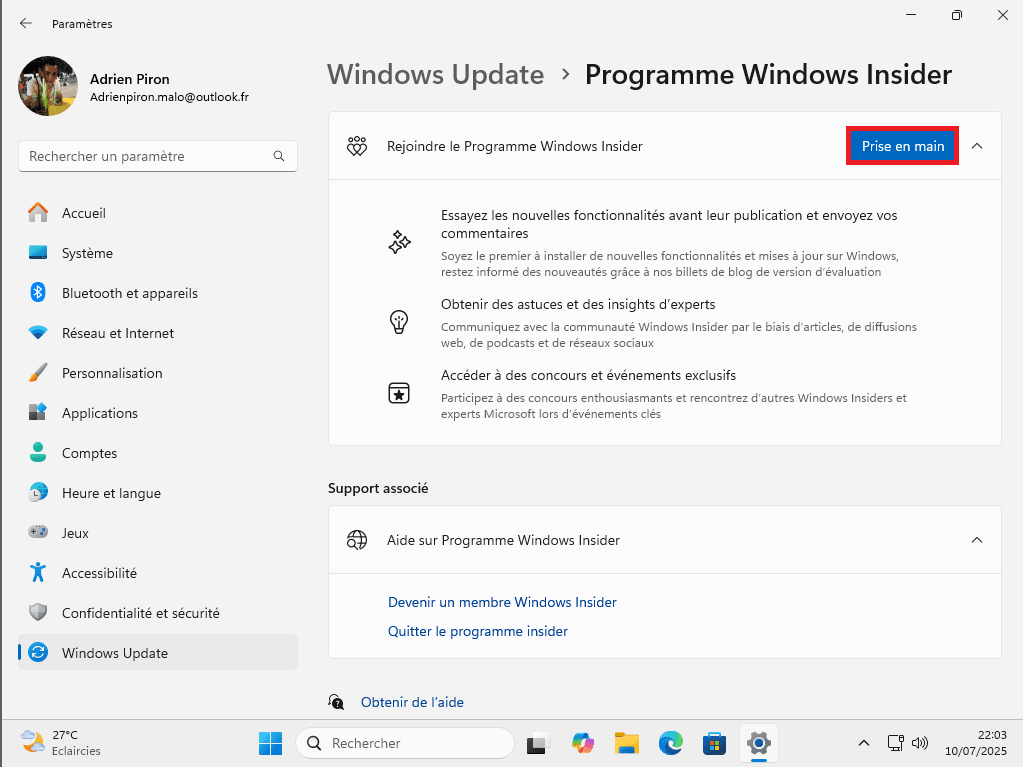Click the lightbulb icon for astuces
The image size is (1023, 767).
coord(399,322)
